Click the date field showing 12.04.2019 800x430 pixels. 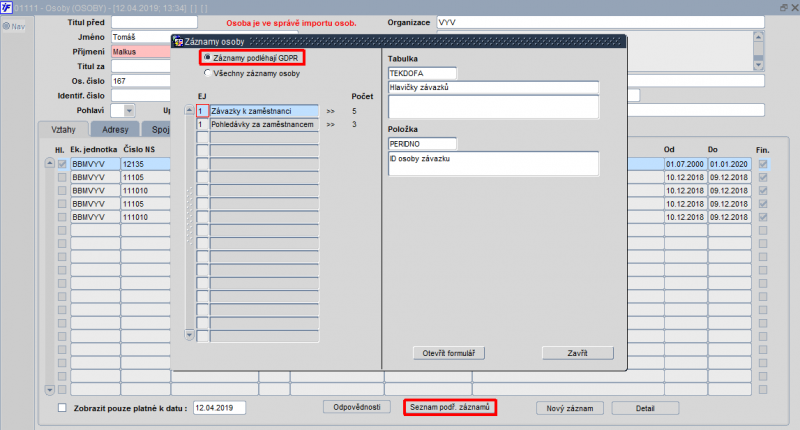219,408
